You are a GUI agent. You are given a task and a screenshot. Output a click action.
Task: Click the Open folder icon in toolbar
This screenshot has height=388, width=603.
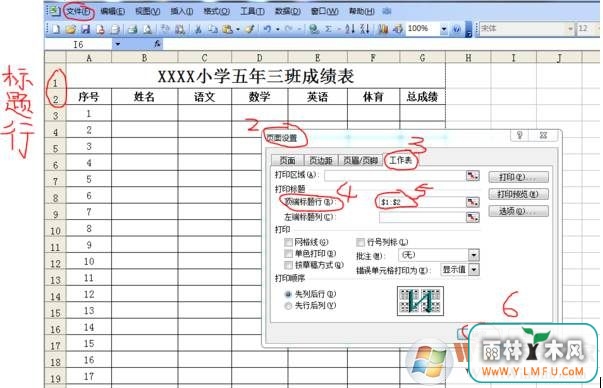pyautogui.click(x=70, y=29)
